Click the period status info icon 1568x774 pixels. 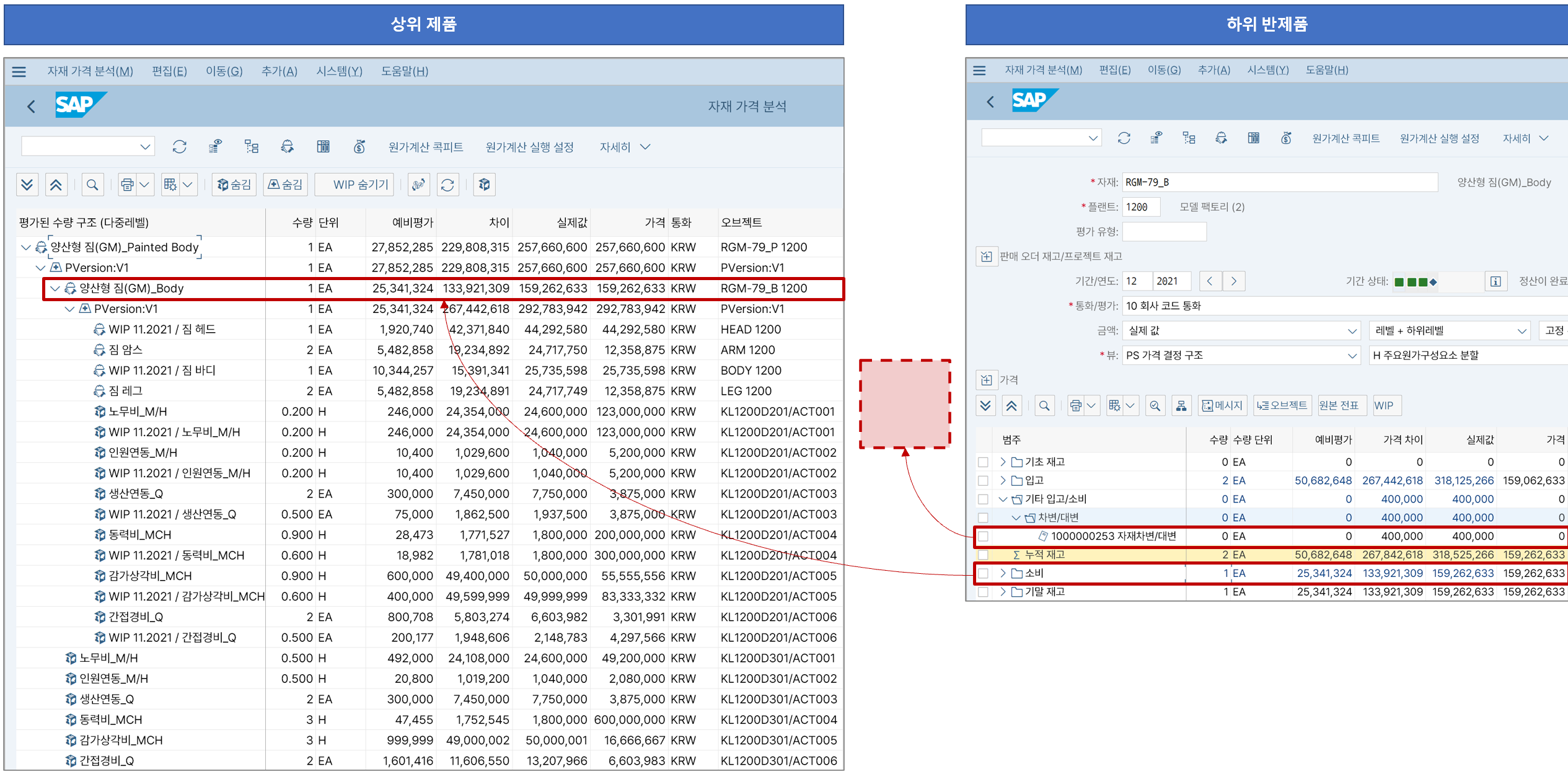1495,281
